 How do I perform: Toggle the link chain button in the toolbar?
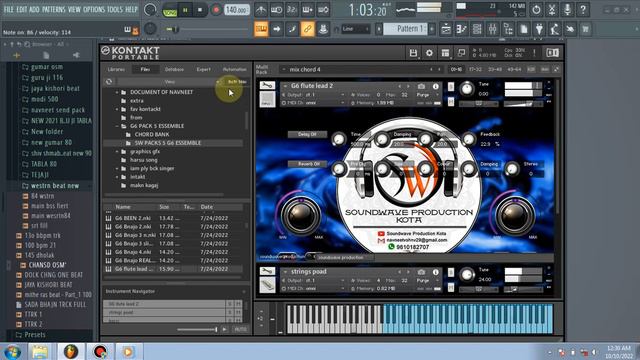(308, 29)
